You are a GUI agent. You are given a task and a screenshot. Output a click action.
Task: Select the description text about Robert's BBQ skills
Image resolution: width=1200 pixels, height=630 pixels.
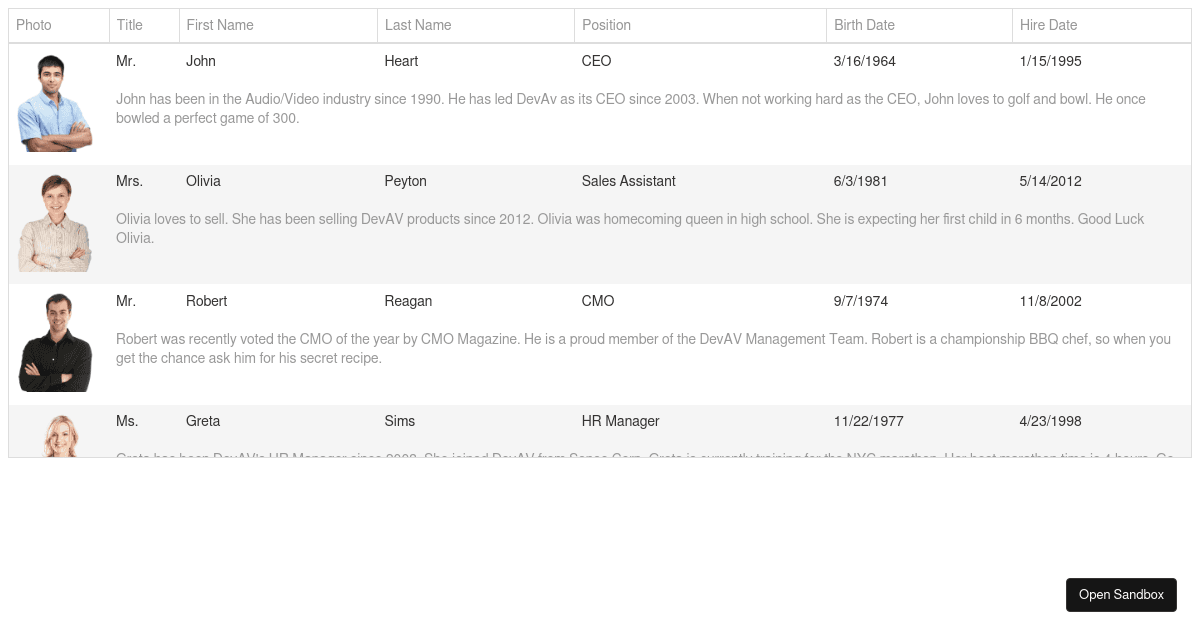[x=643, y=348]
